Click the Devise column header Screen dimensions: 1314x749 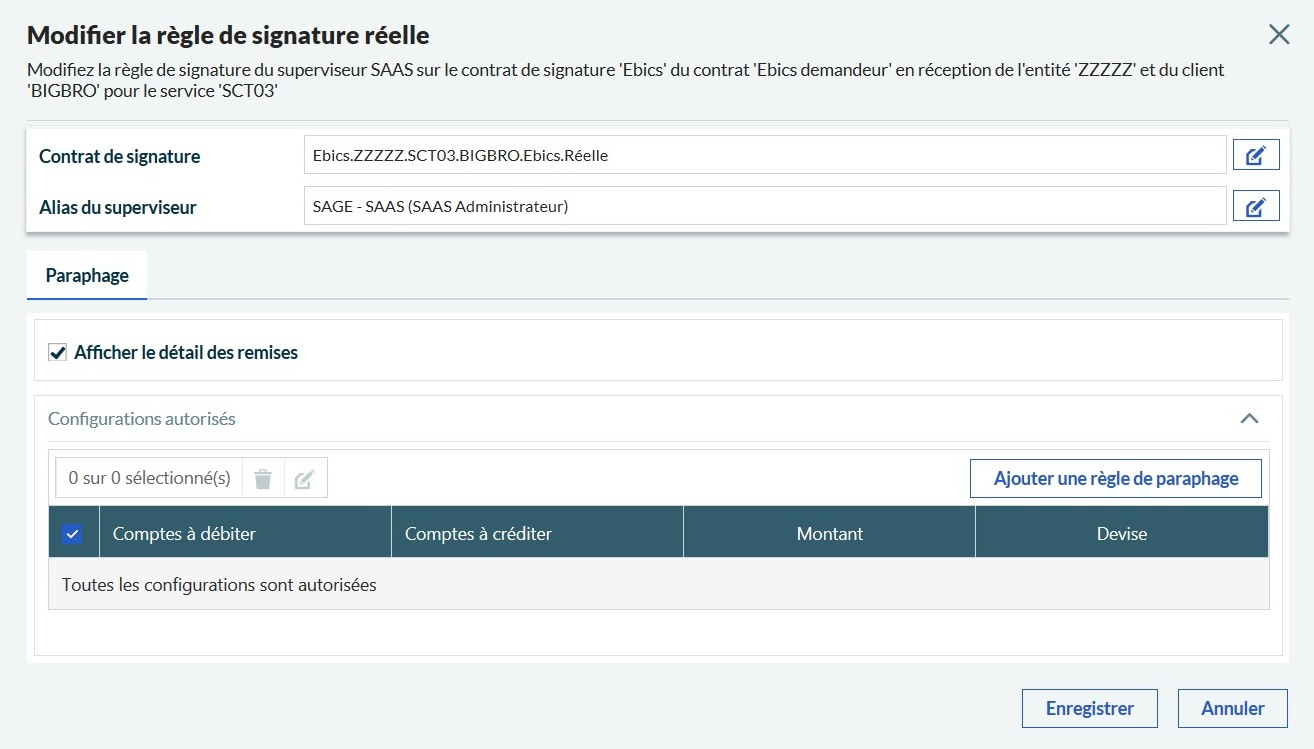coord(1121,534)
